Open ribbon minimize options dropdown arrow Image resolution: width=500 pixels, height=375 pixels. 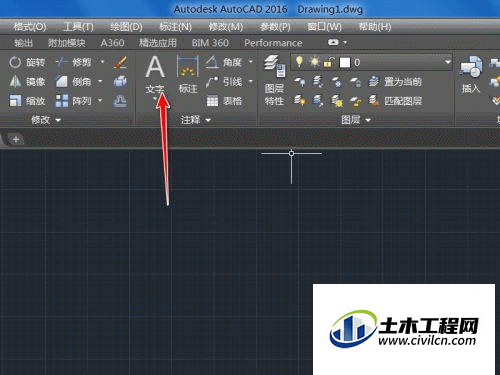pos(345,43)
